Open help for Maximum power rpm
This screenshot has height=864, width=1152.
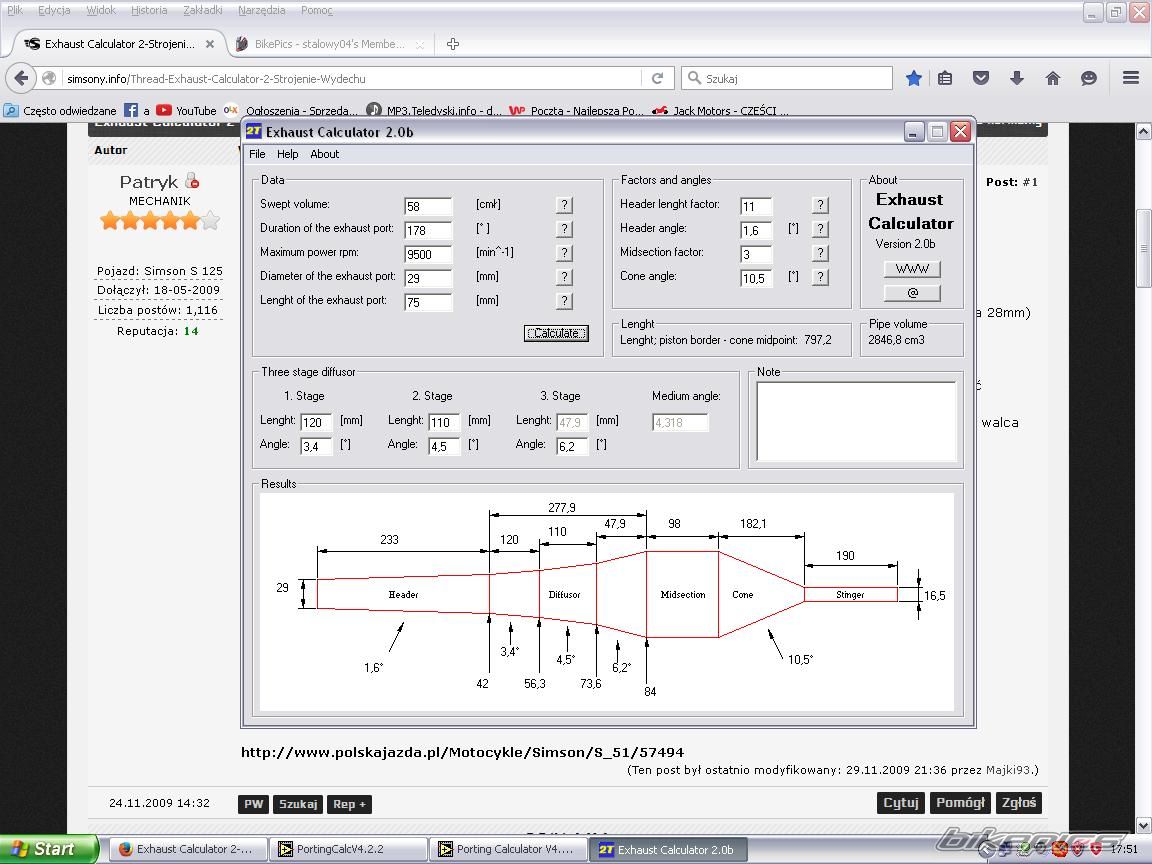pyautogui.click(x=564, y=253)
